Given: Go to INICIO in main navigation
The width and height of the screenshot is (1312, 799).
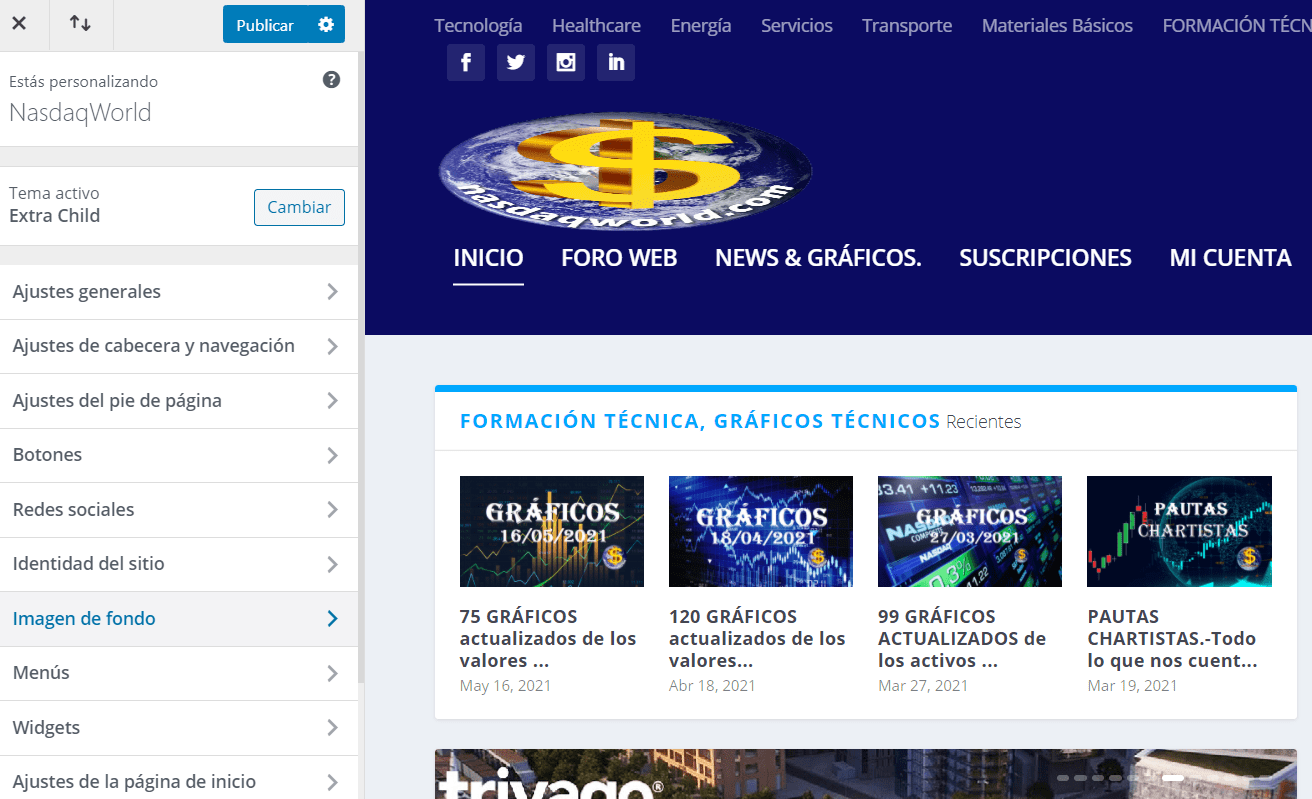Looking at the screenshot, I should 488,258.
